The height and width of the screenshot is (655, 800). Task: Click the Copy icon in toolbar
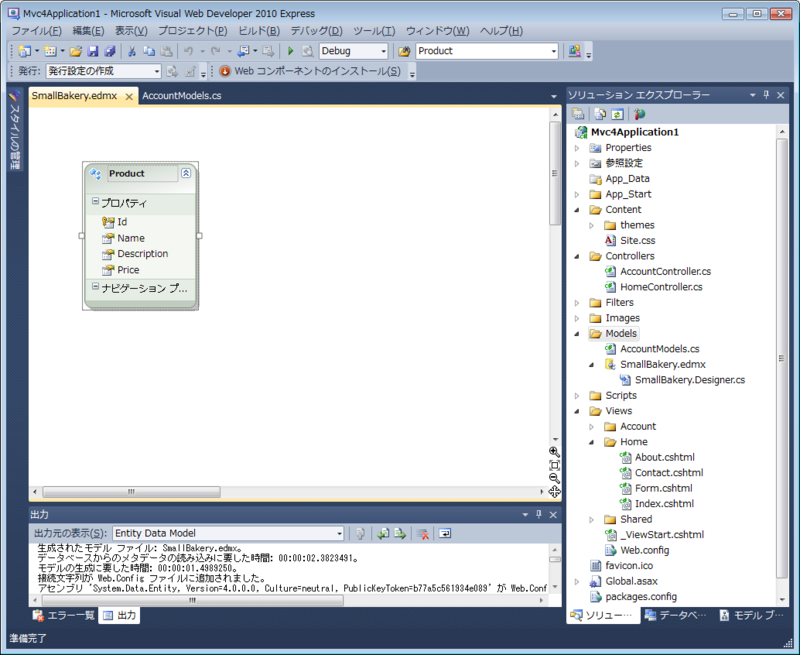click(149, 51)
